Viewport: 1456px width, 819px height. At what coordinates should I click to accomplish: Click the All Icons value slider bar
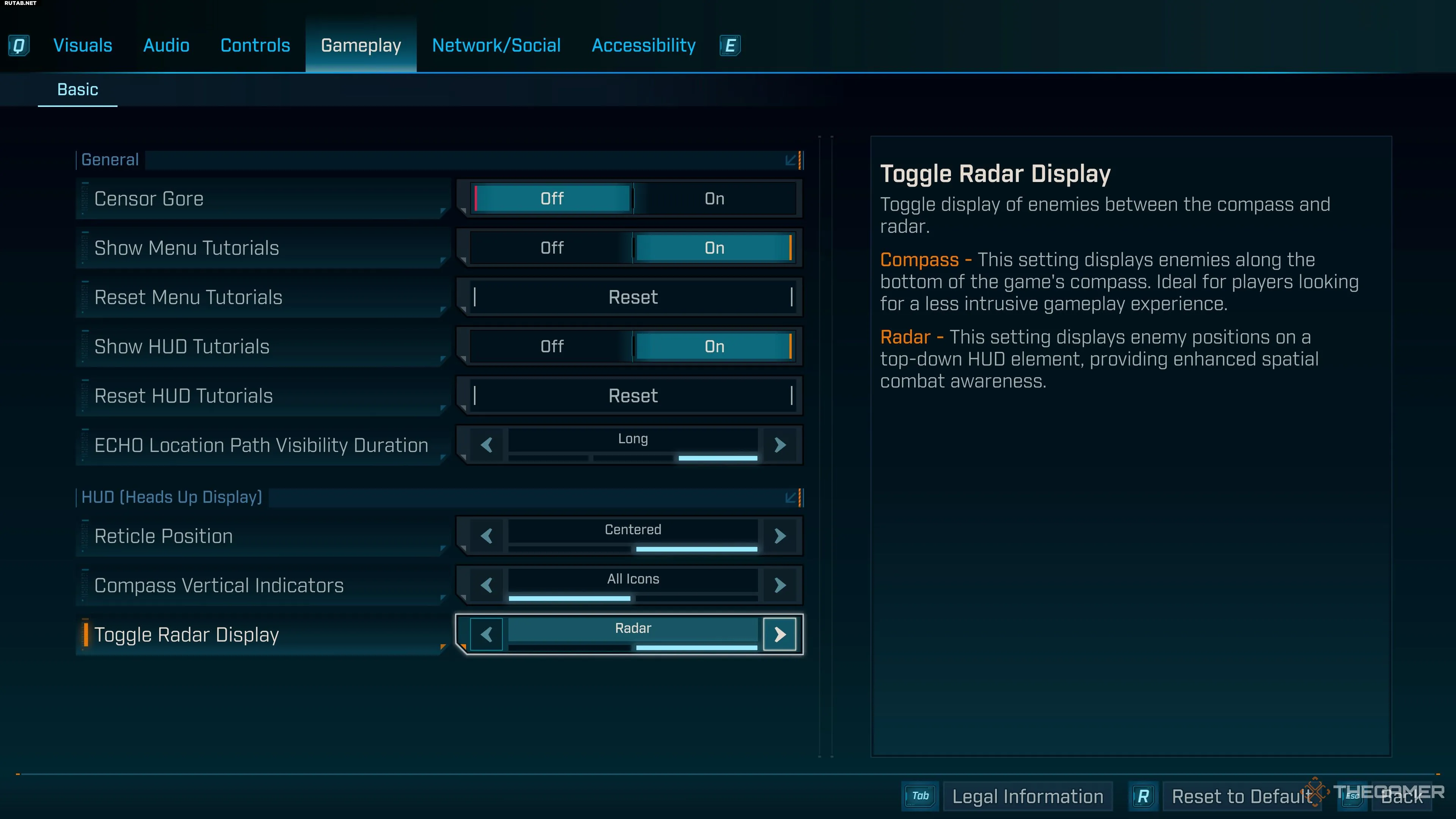(633, 585)
